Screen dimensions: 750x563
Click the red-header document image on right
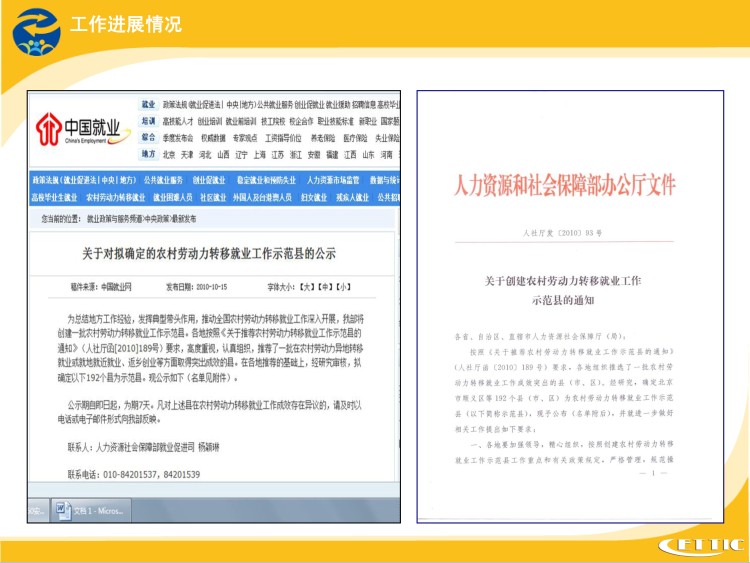tap(572, 305)
